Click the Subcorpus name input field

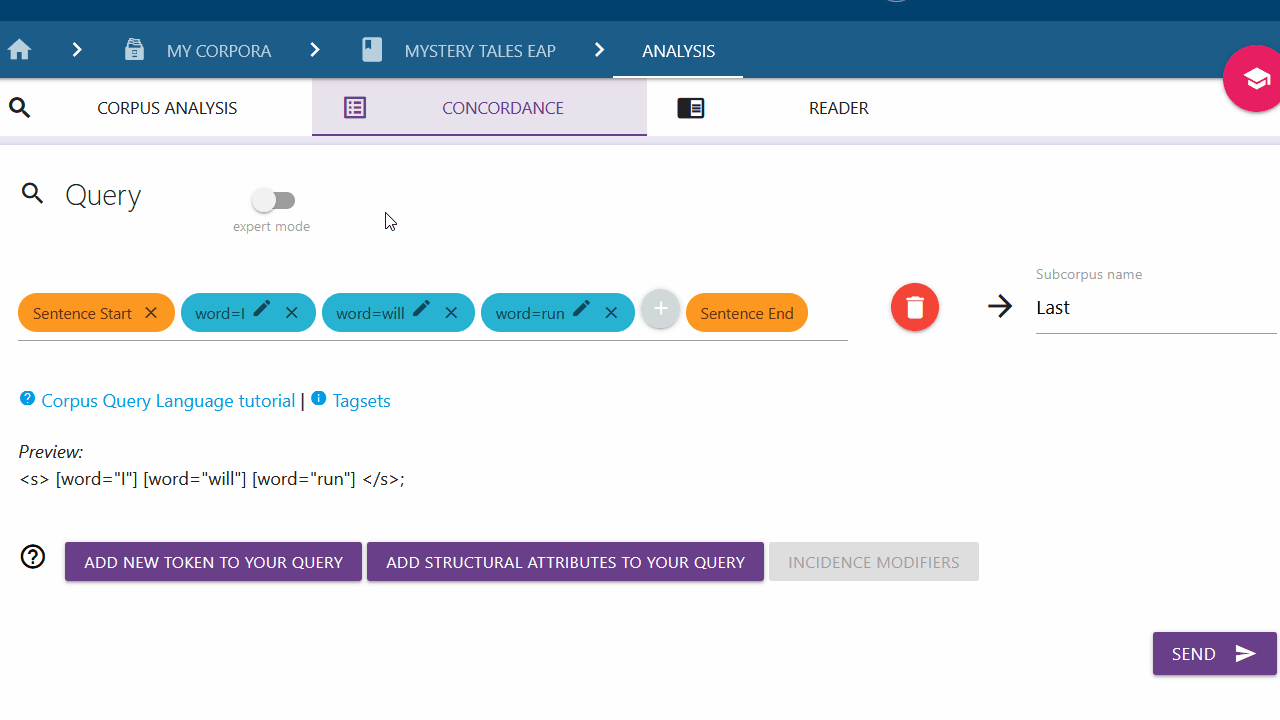point(1155,308)
